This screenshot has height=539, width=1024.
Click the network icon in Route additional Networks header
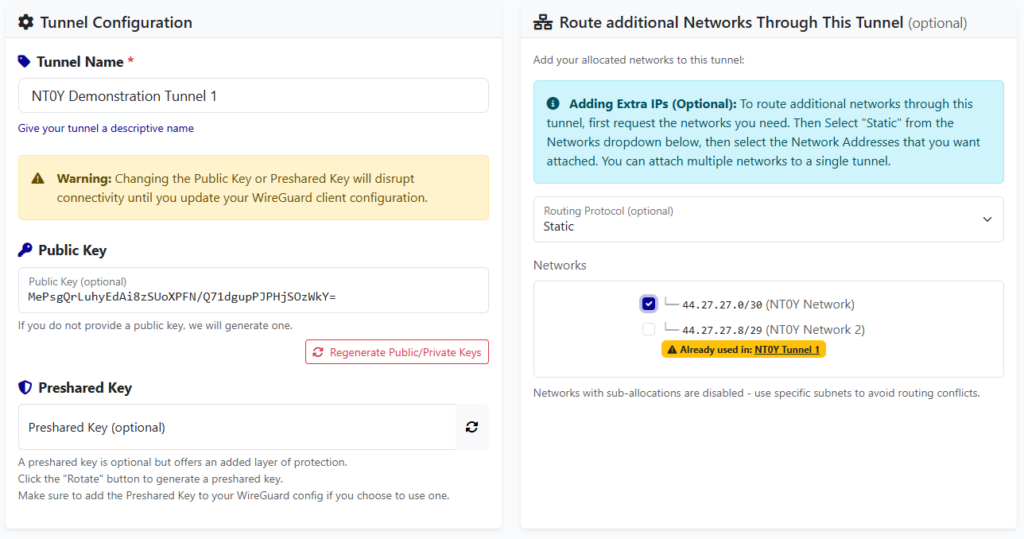(x=543, y=22)
